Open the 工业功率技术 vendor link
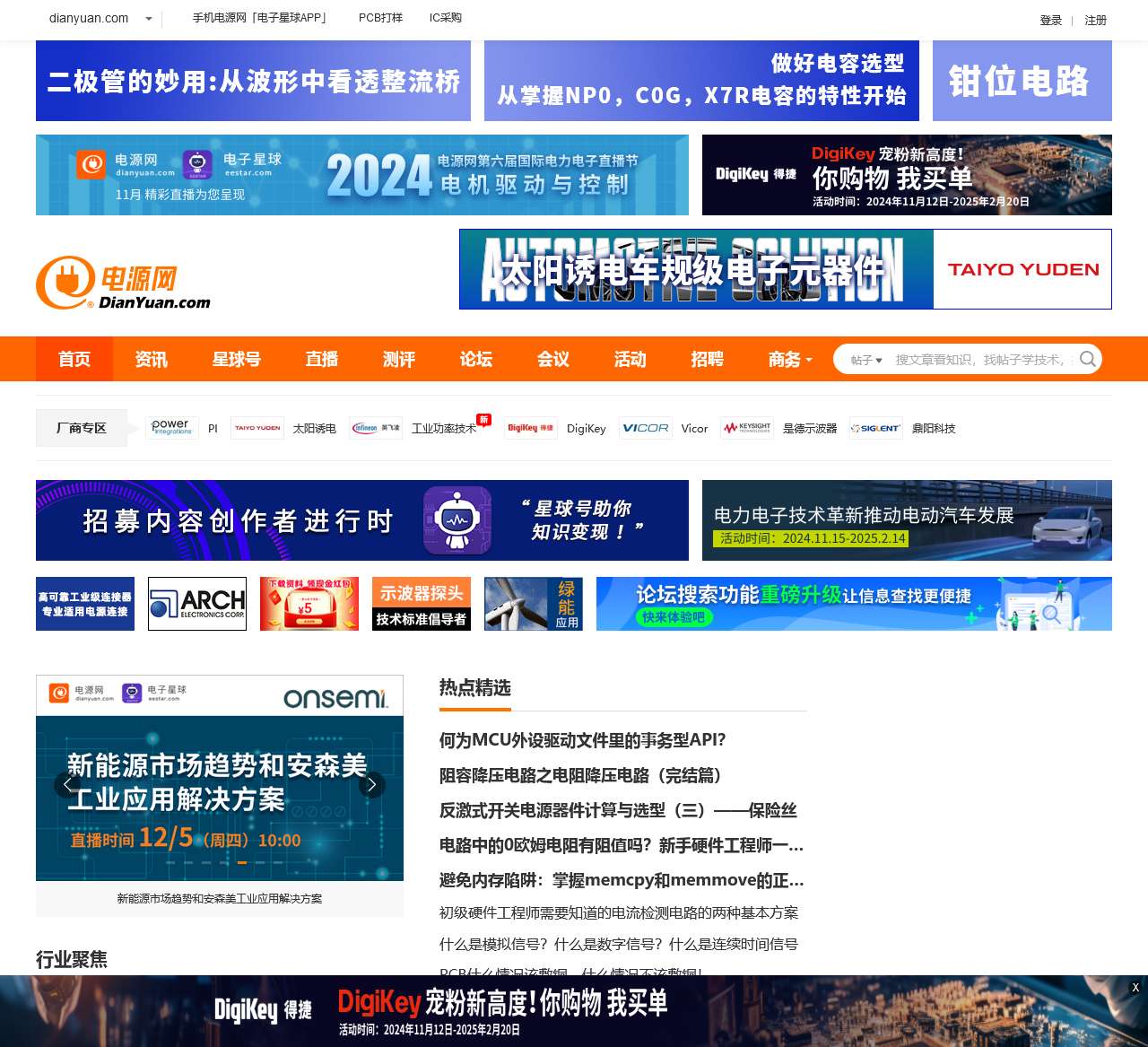 coord(444,429)
